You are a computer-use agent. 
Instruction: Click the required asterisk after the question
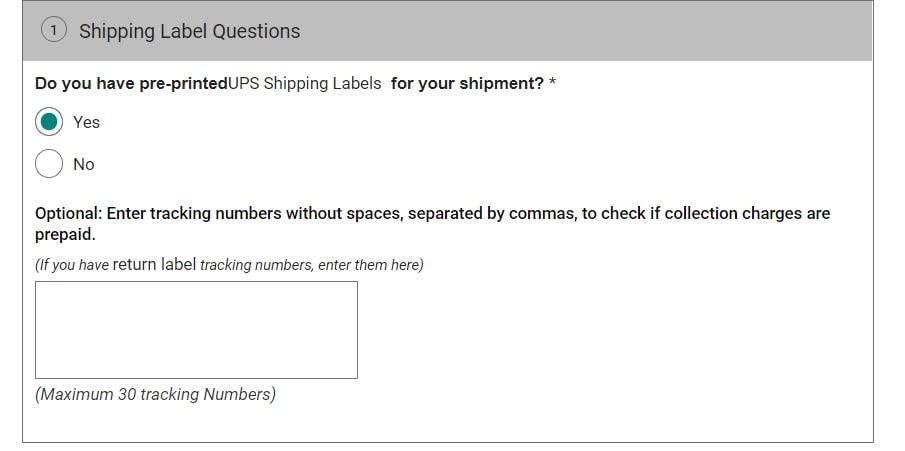pyautogui.click(x=552, y=84)
